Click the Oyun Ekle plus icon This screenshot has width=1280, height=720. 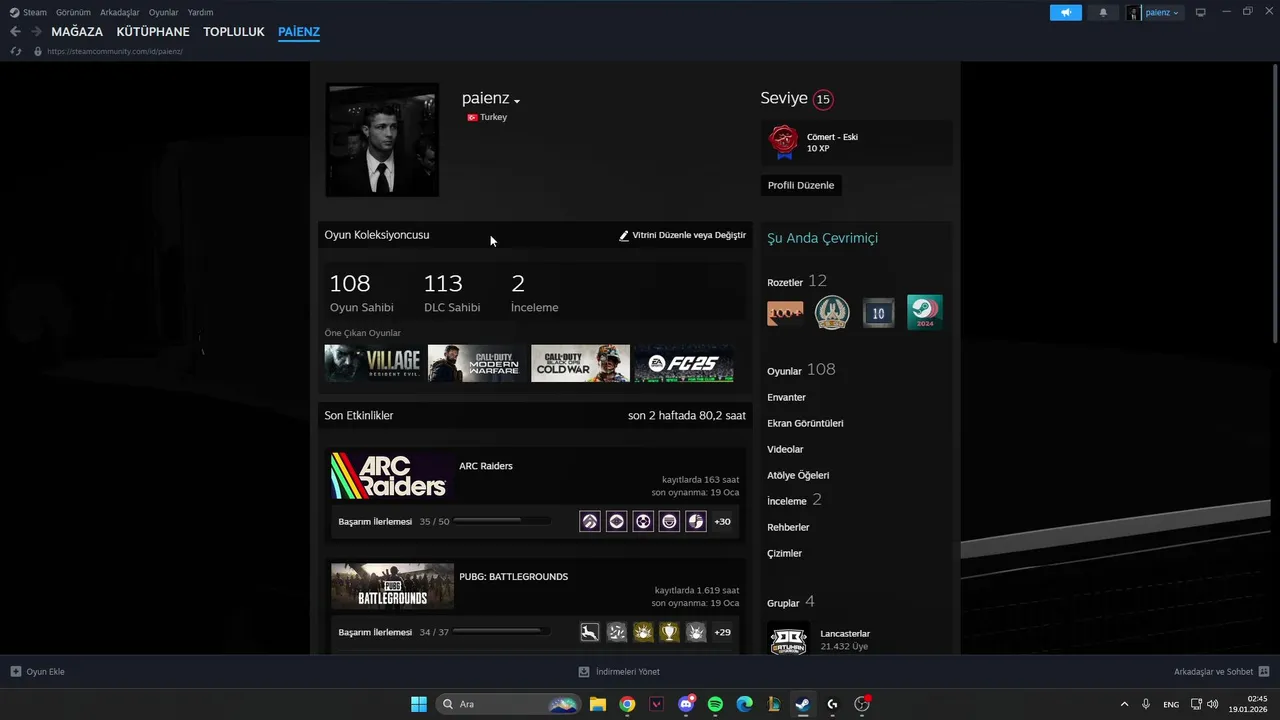coord(16,671)
